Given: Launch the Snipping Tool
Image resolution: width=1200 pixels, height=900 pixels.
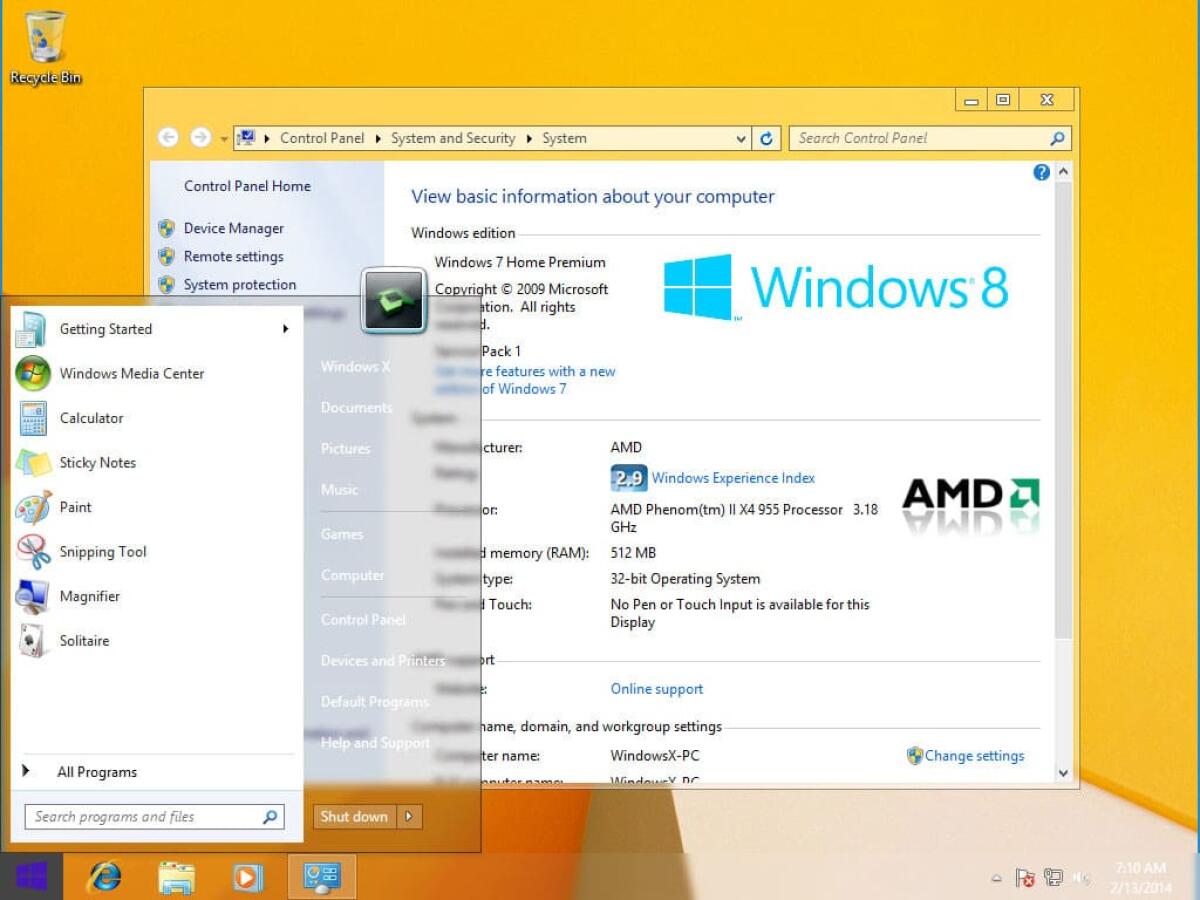Looking at the screenshot, I should point(103,551).
